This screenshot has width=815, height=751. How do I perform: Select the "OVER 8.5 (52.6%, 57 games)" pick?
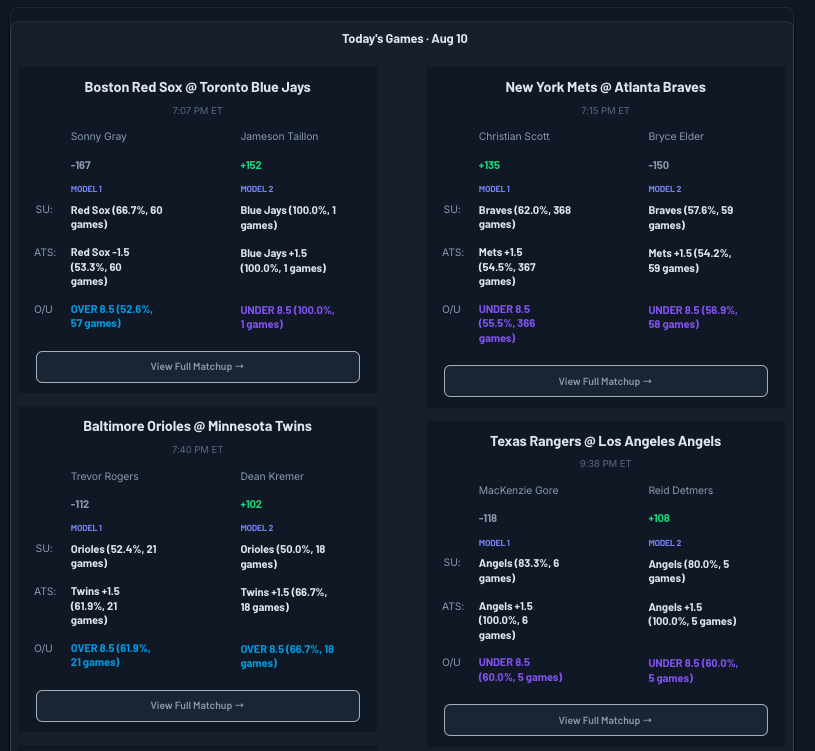coord(112,316)
